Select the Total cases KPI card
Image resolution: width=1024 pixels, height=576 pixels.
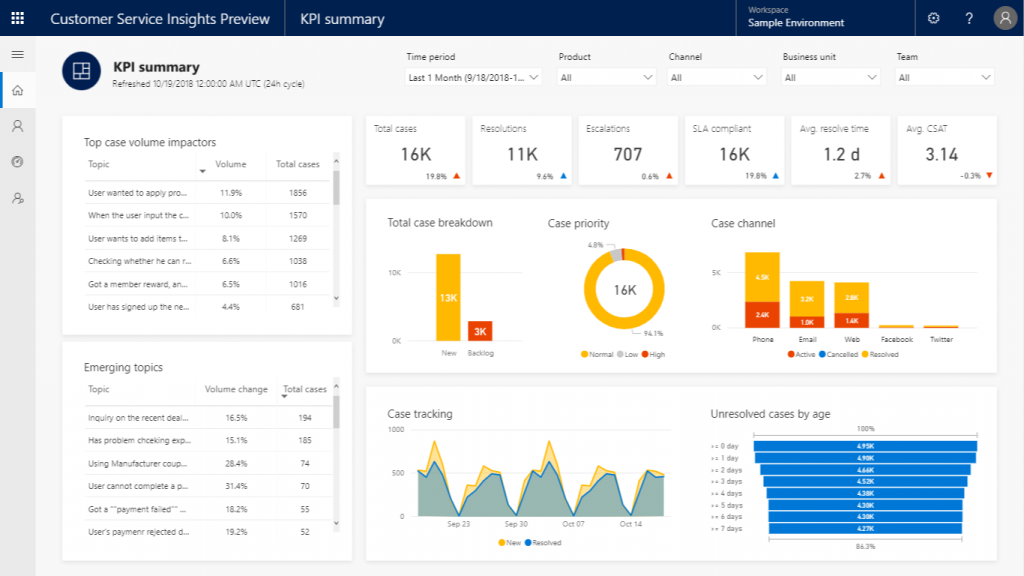[415, 148]
